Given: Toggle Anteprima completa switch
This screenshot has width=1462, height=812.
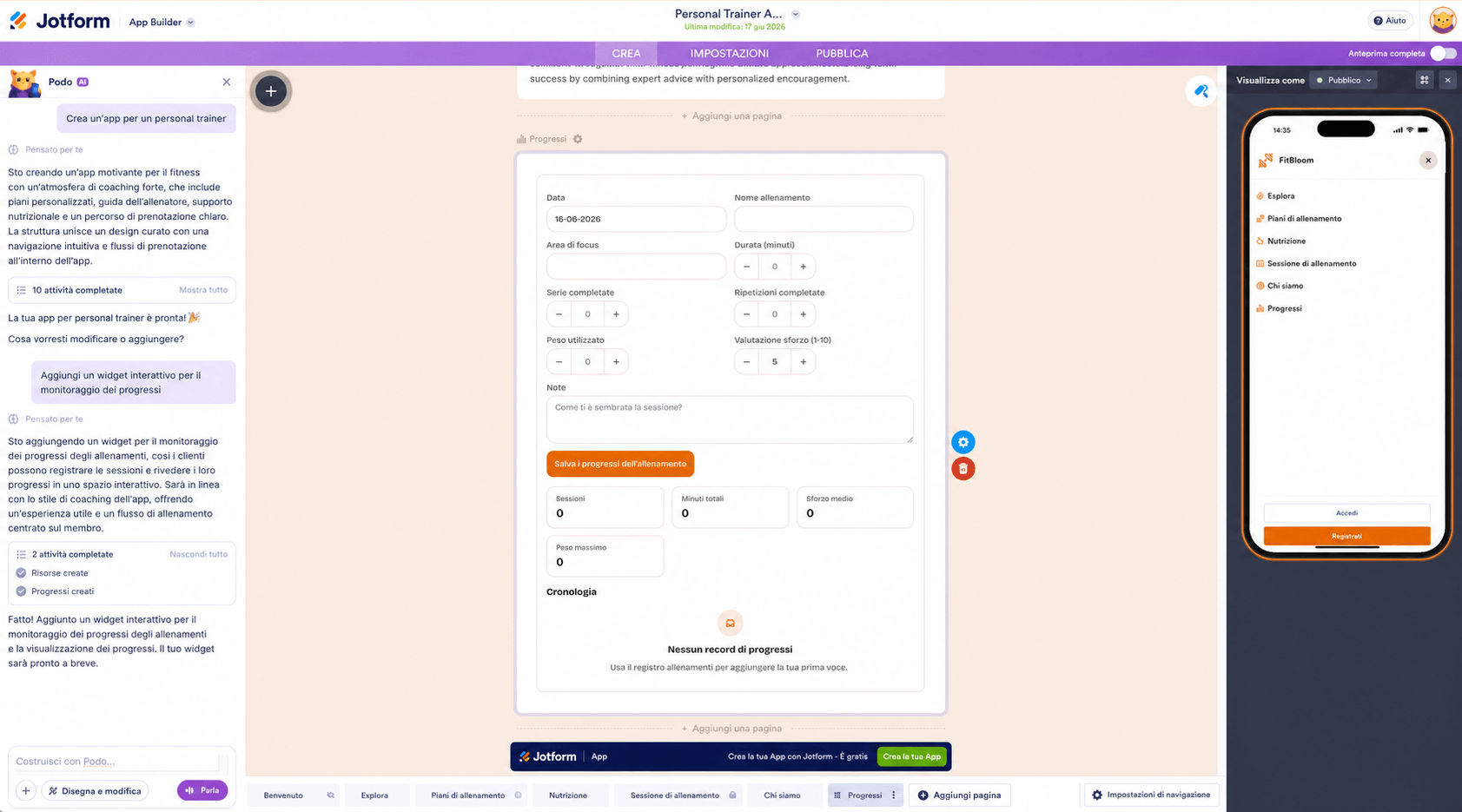Looking at the screenshot, I should click(x=1443, y=53).
